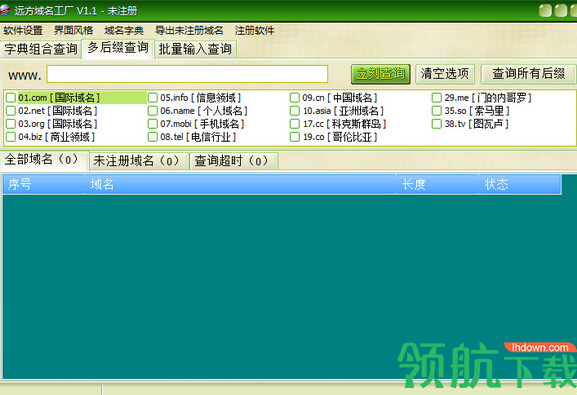This screenshot has width=577, height=395.
Task: Click the 查询所有后缀 button
Action: click(528, 74)
